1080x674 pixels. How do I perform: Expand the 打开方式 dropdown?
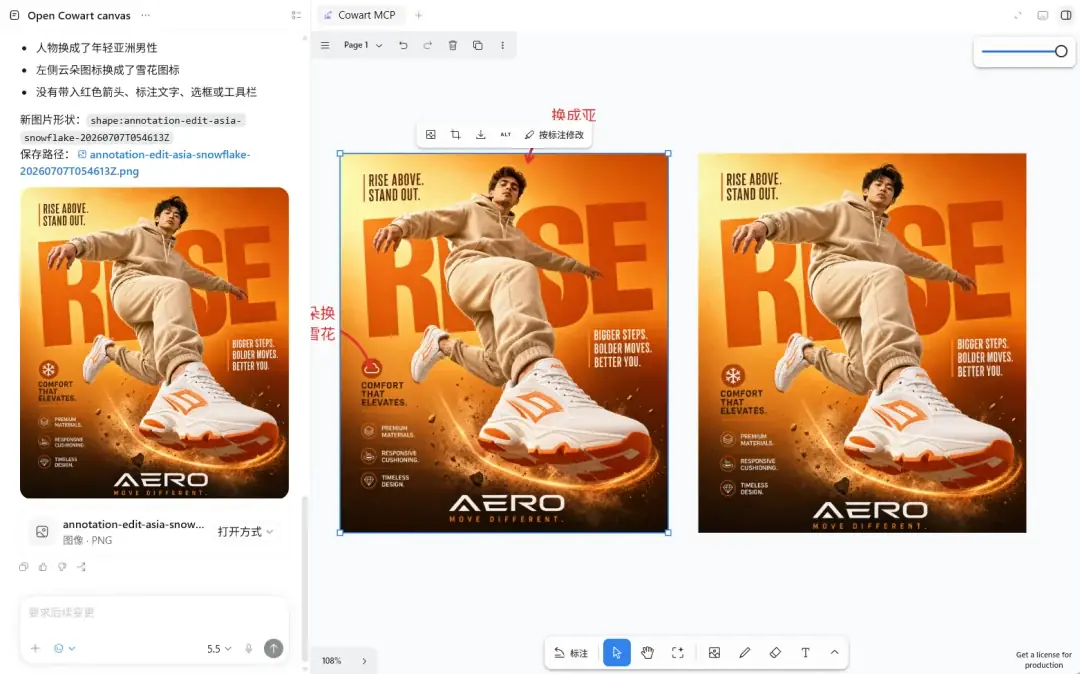click(245, 531)
